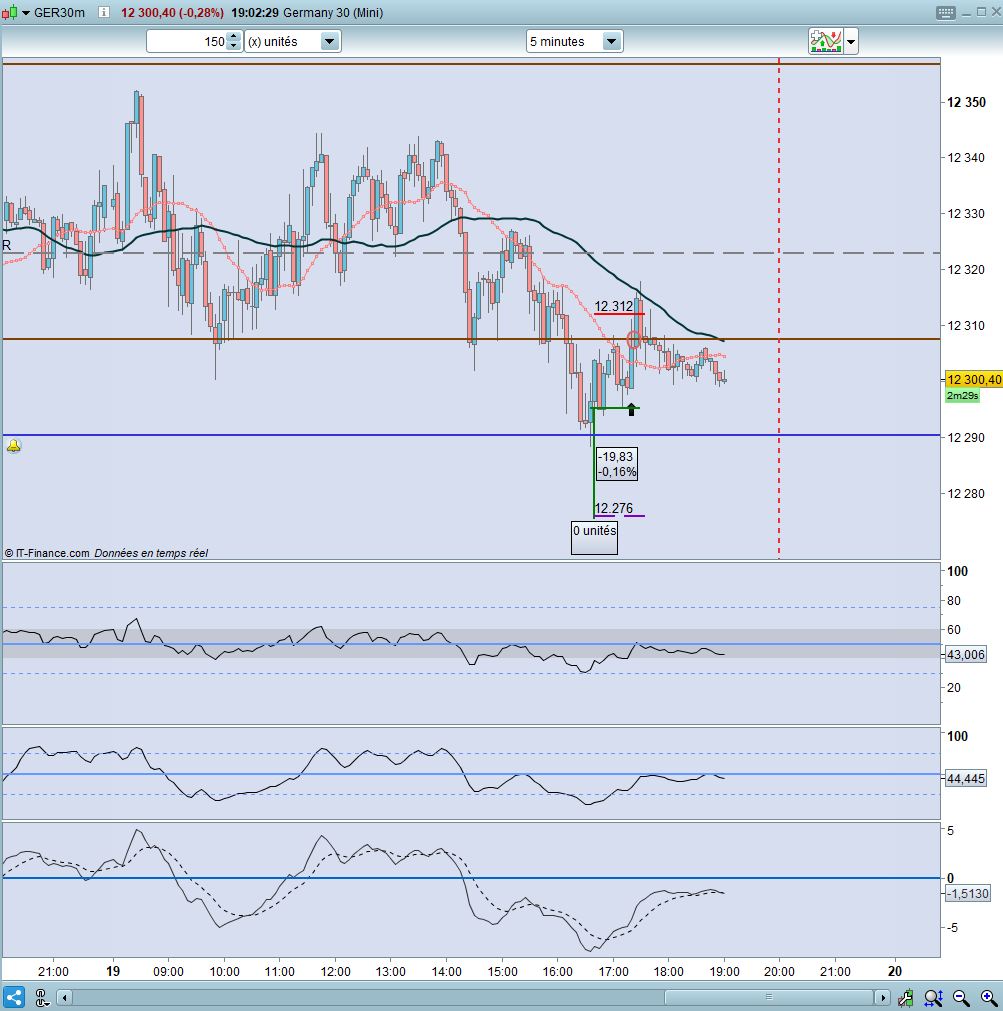Click the zoom in magnifier icon

pyautogui.click(x=988, y=998)
